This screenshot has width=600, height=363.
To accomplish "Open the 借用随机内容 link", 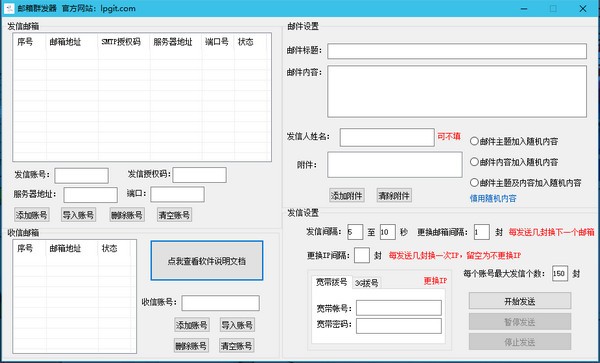I will [493, 199].
